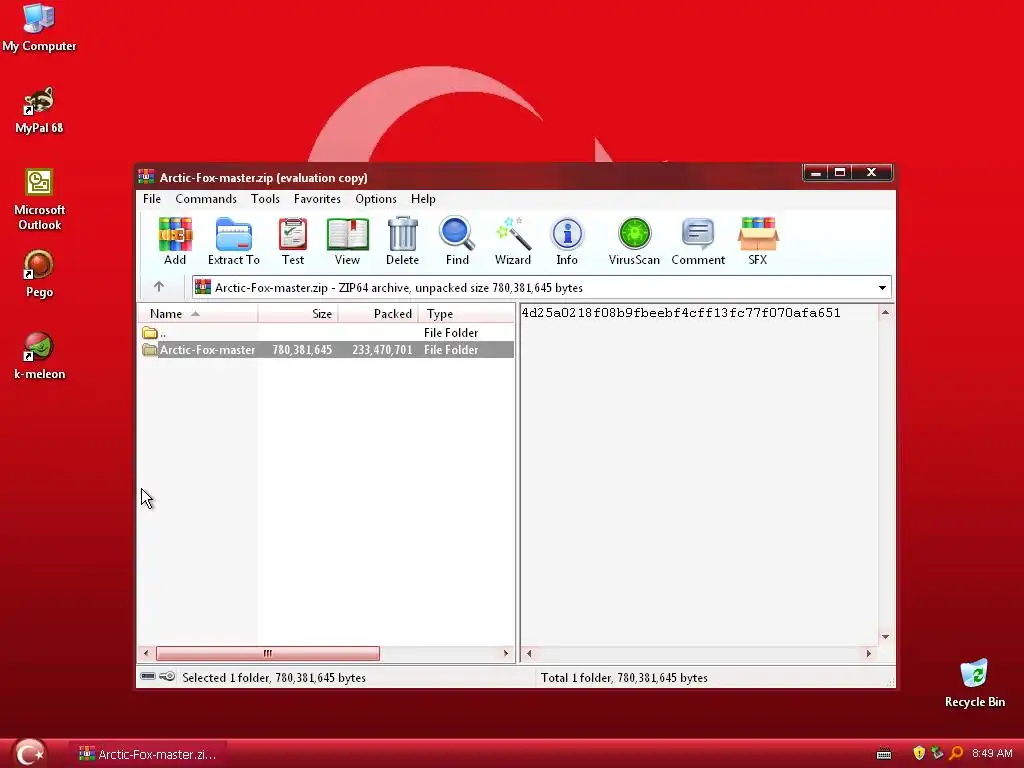Click comment pane scroll up arrow
This screenshot has height=768, width=1024.
point(886,312)
